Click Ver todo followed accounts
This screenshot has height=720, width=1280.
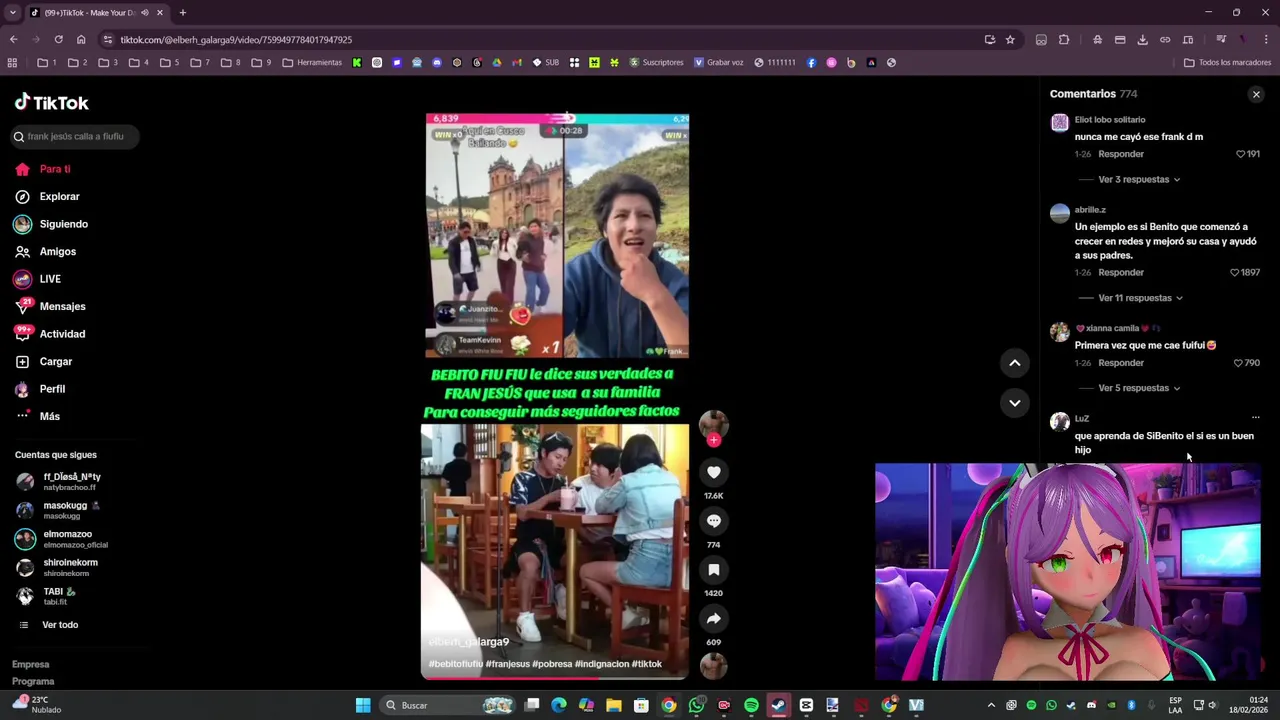tap(60, 625)
